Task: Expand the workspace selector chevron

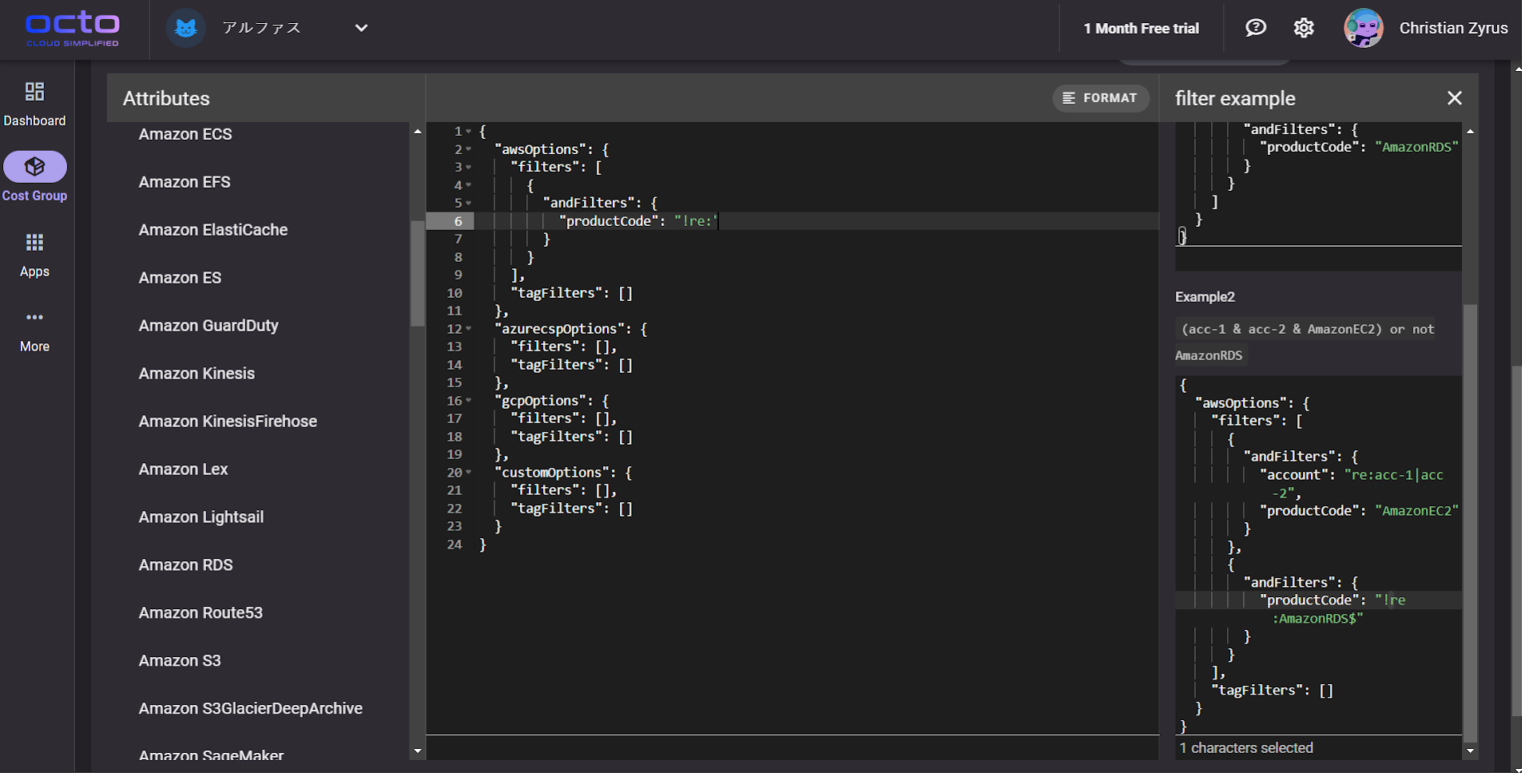Action: pyautogui.click(x=361, y=28)
